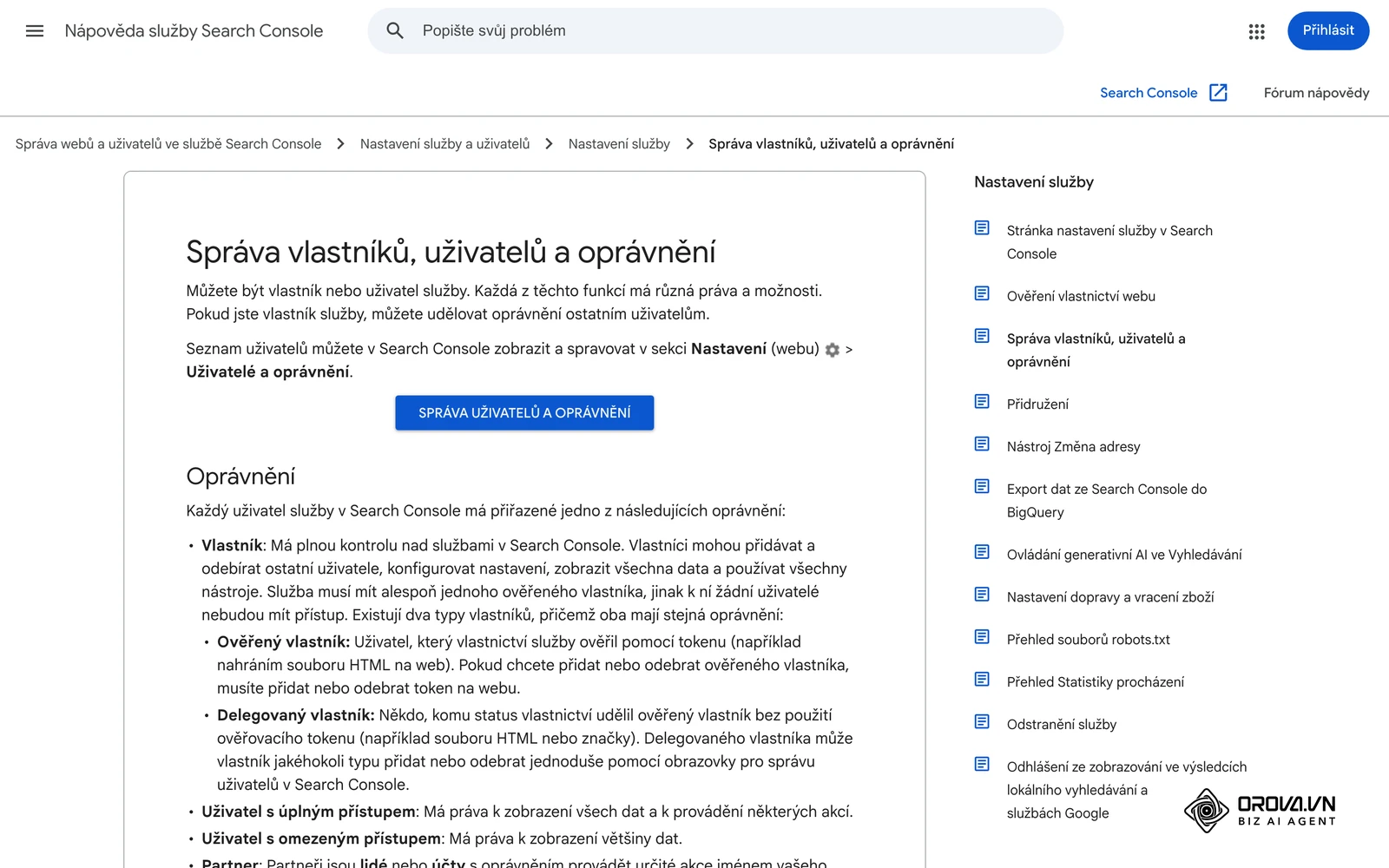Image resolution: width=1389 pixels, height=868 pixels.
Task: Open Ověření vlastnictví webu article
Action: tap(1081, 296)
